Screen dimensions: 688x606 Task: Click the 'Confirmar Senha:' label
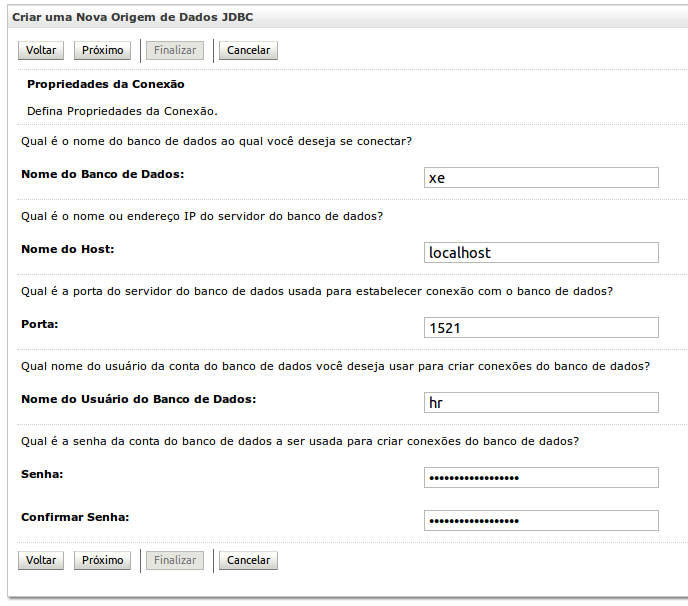tap(75, 517)
